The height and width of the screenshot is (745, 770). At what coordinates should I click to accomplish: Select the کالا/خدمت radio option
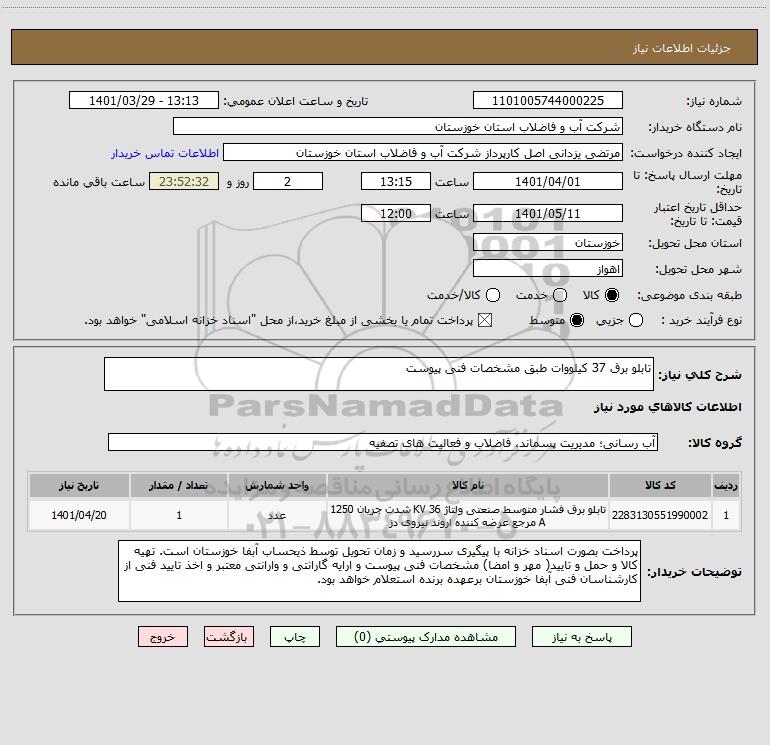(x=493, y=295)
